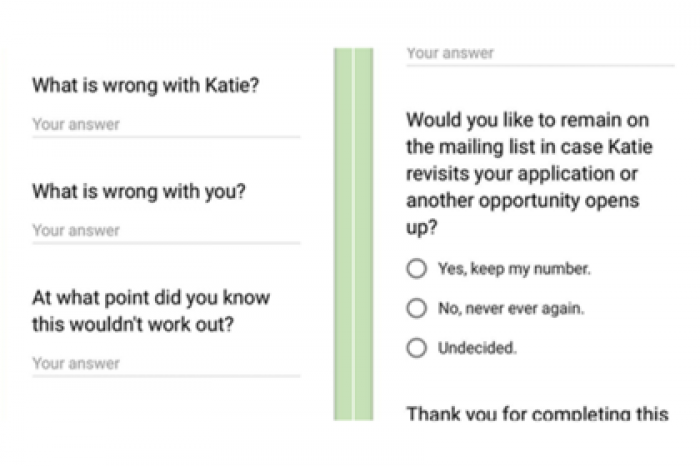Click the thin white line between the green stripes
Viewport: 700px width, 466px height.
coord(354,234)
